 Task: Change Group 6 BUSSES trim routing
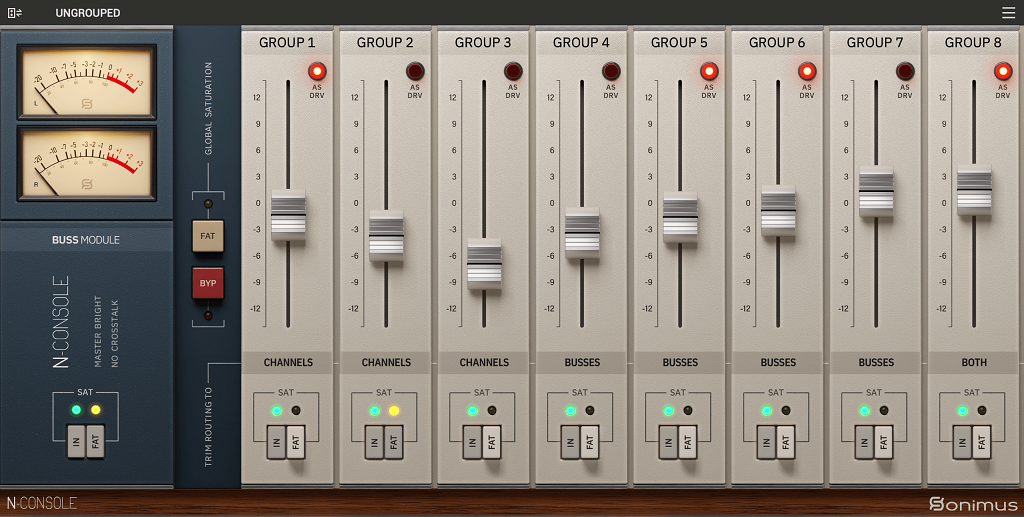click(778, 362)
